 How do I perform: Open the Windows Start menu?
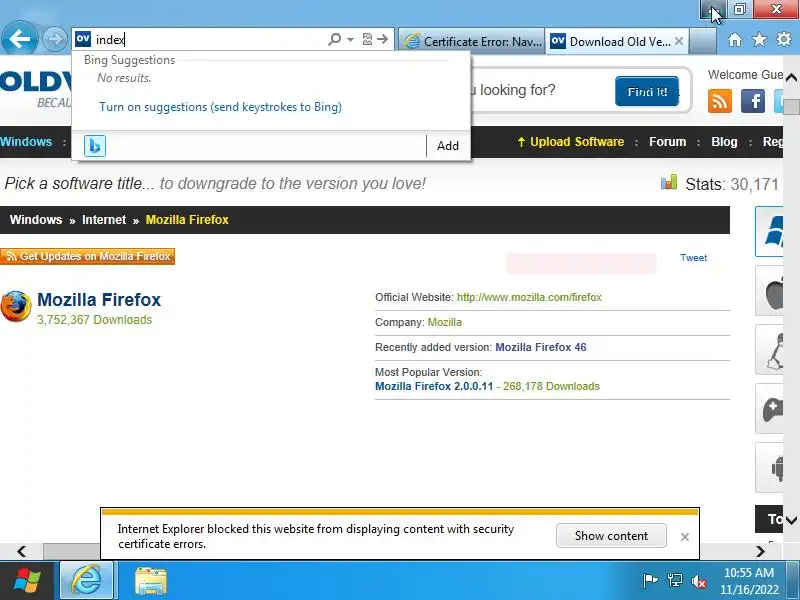[27, 581]
